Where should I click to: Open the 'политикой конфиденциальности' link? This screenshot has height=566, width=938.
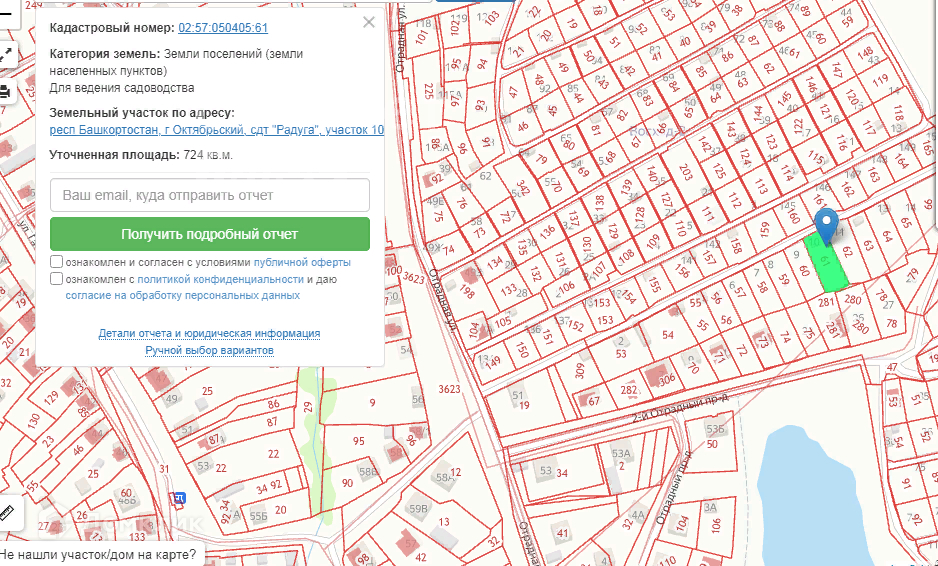tap(220, 279)
